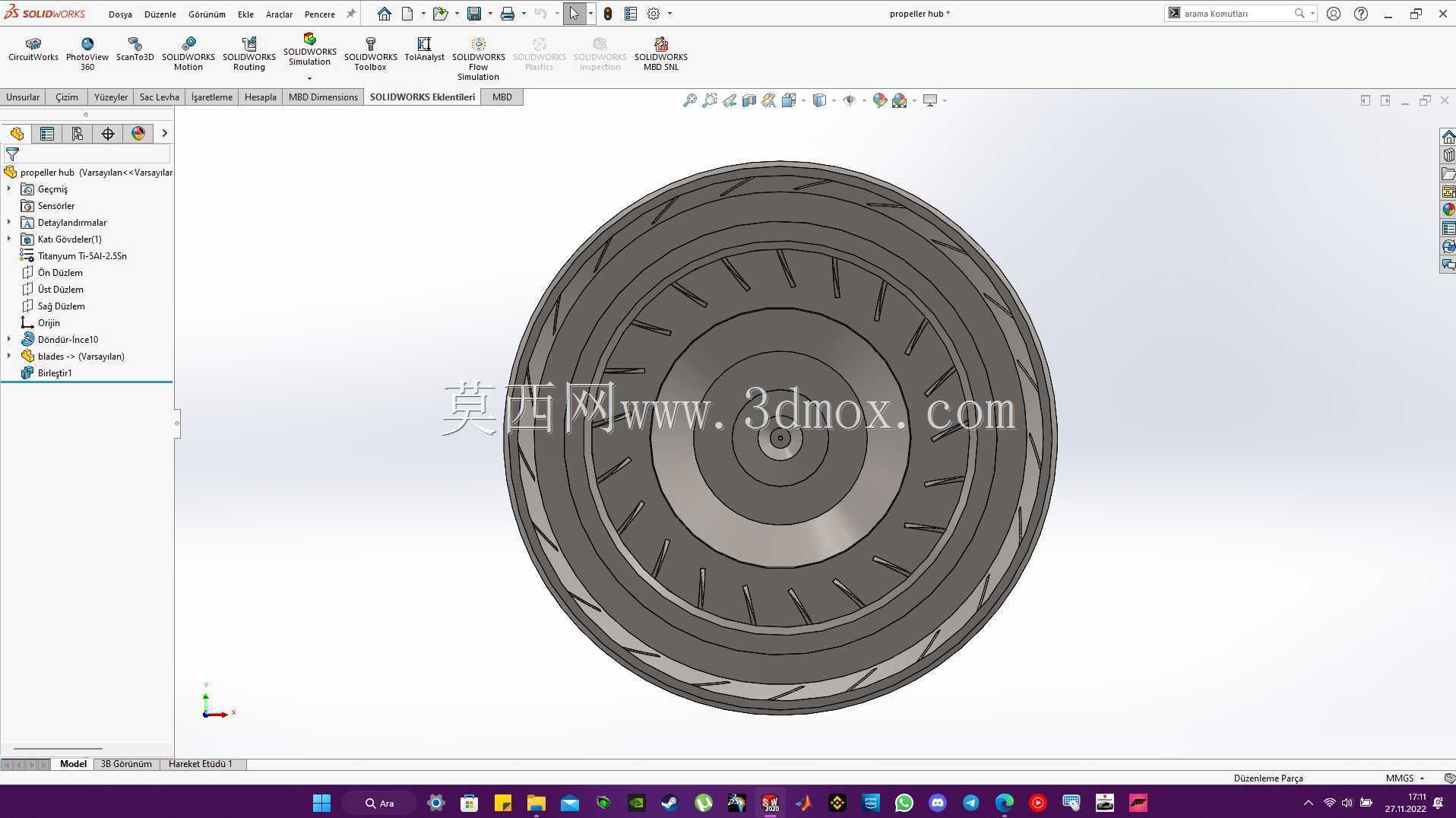
Task: Open WhatsApp from taskbar
Action: 904,803
